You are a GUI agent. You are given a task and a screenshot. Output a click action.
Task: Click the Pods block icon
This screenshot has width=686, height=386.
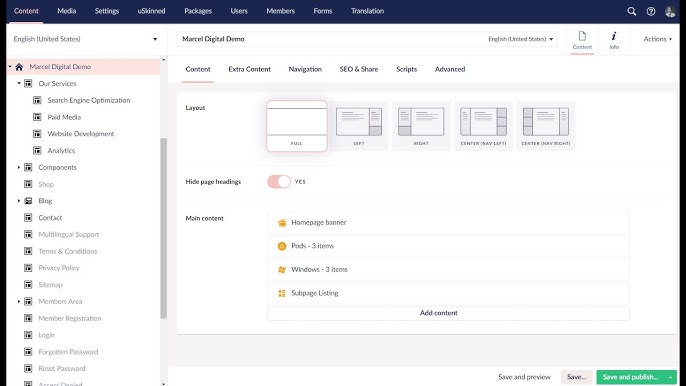pyautogui.click(x=282, y=246)
